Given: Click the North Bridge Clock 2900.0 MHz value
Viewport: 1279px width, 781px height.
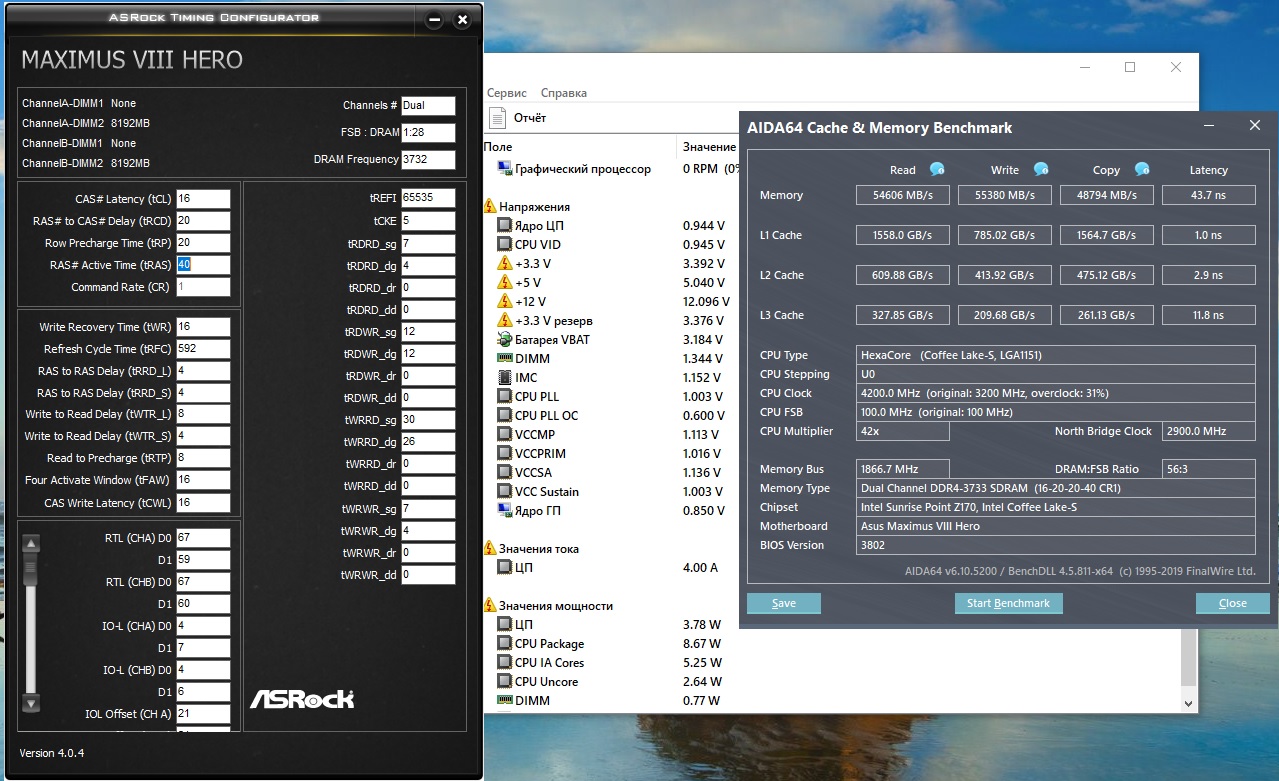Looking at the screenshot, I should click(1208, 431).
